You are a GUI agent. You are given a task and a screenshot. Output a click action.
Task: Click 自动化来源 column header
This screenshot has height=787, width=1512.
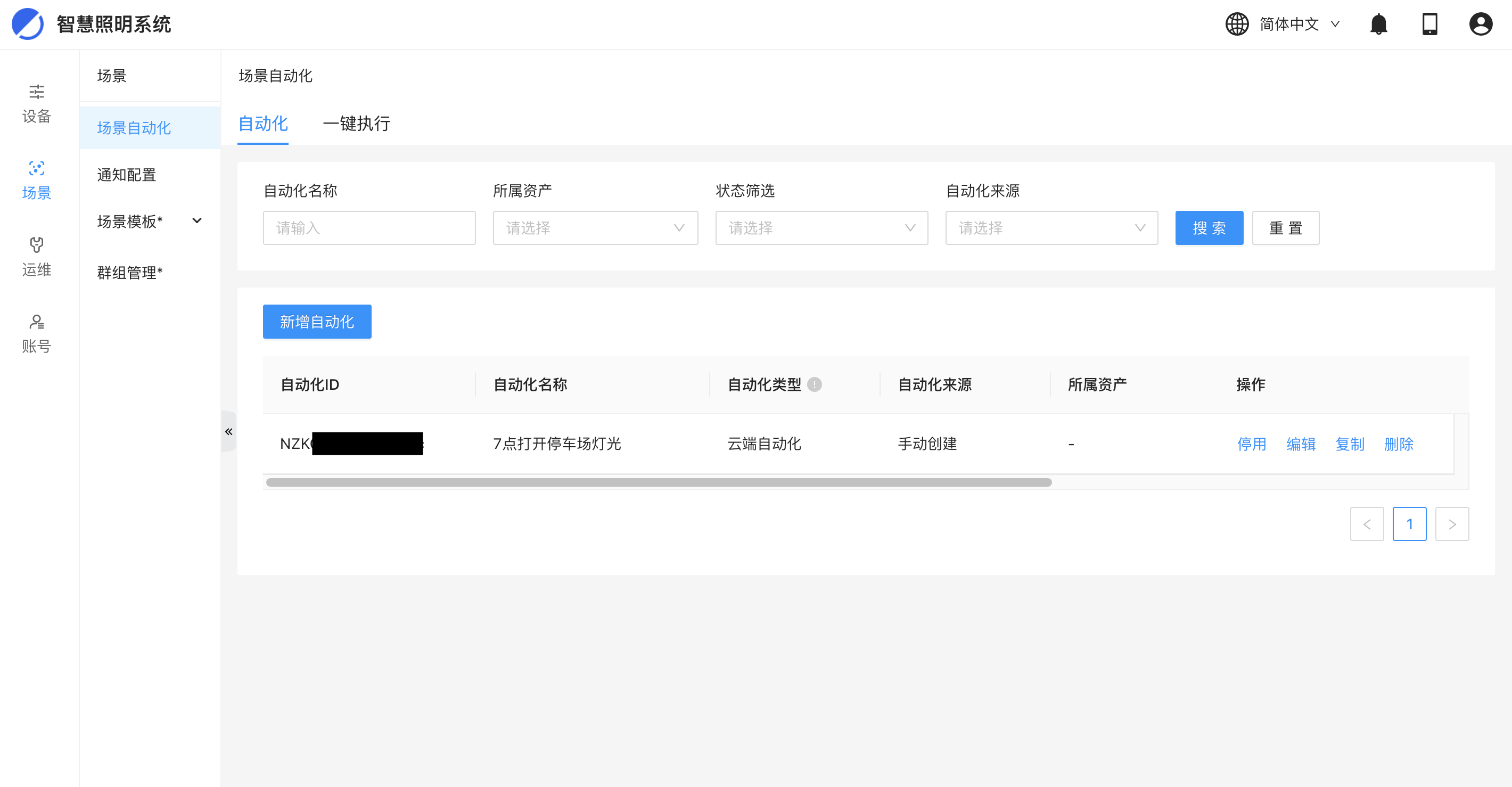pyautogui.click(x=965, y=384)
